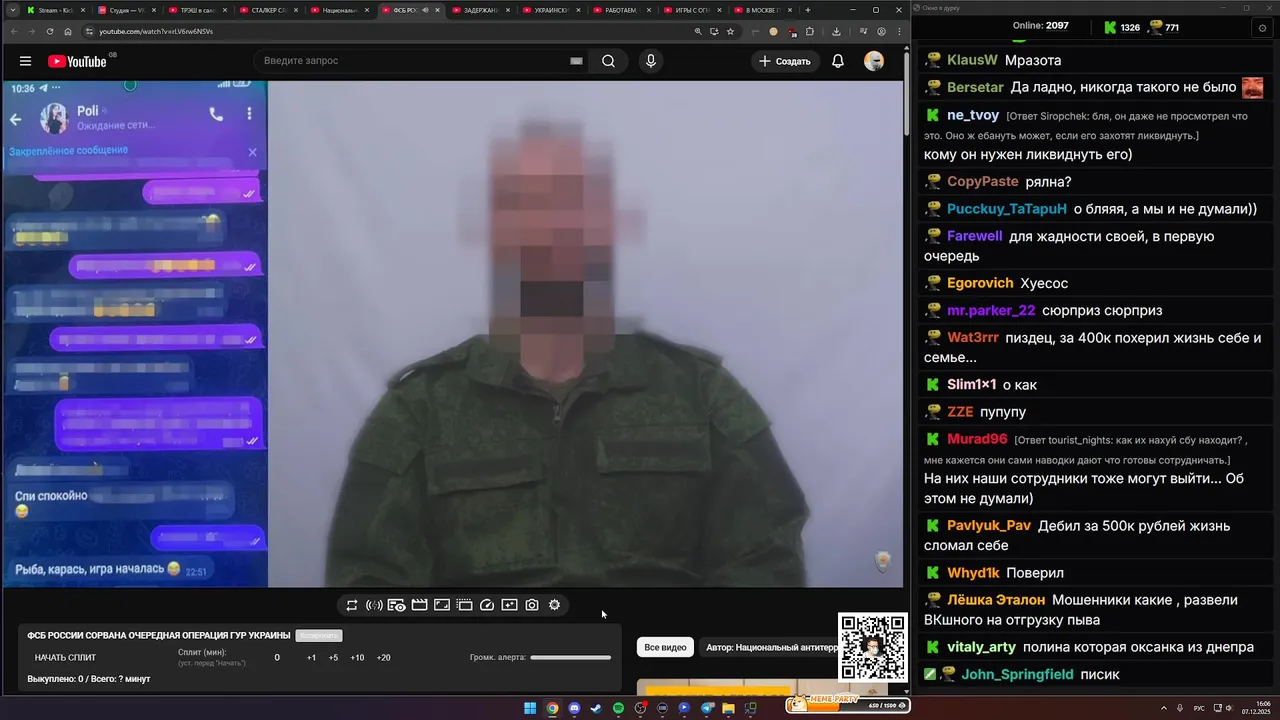Switch to the 'В МОСКВЕ' browser tab
1280x720 pixels.
[x=764, y=10]
